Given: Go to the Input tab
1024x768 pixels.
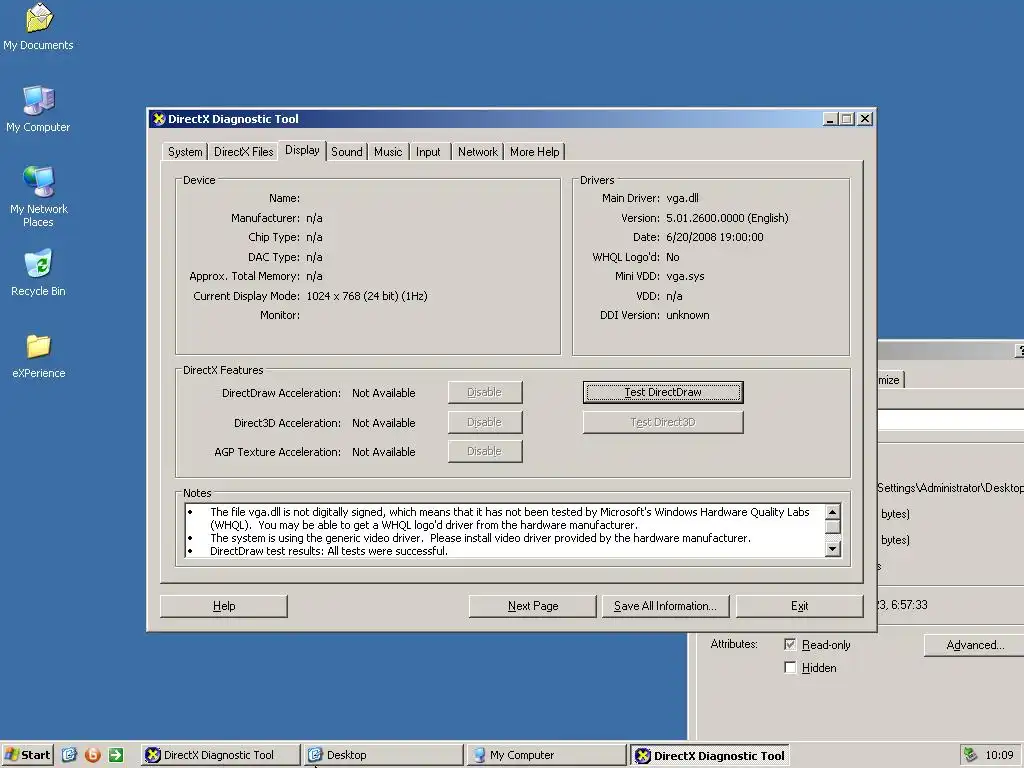Looking at the screenshot, I should (428, 152).
